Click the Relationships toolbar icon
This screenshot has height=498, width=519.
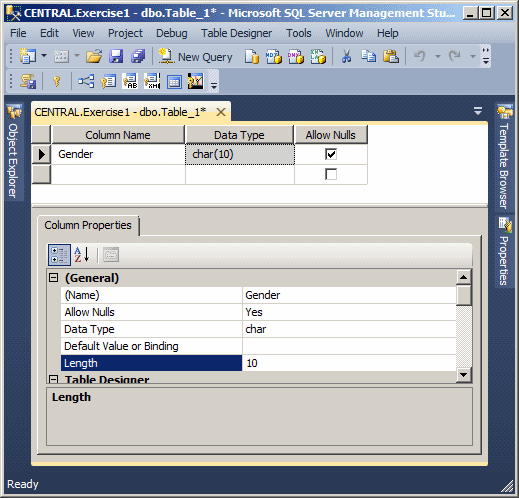[x=86, y=81]
